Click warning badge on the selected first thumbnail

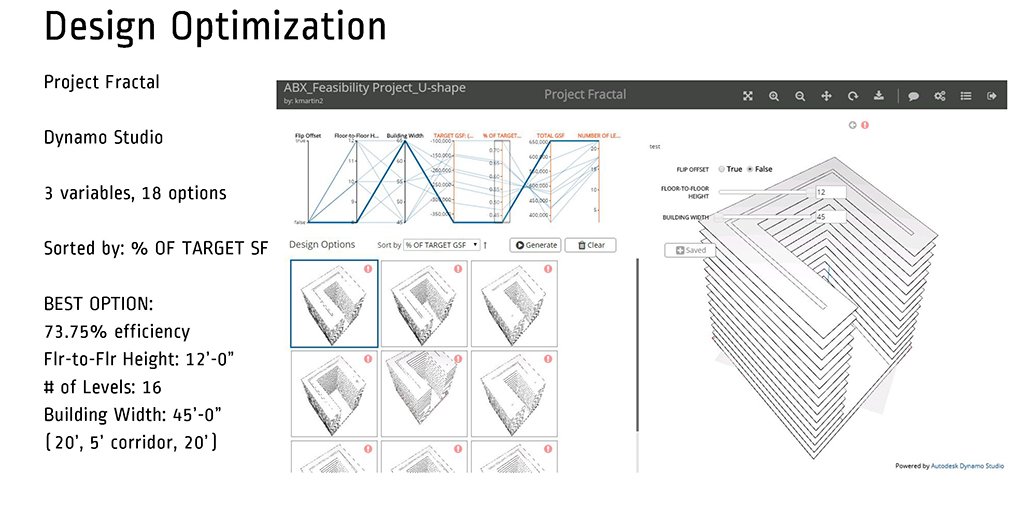368,268
